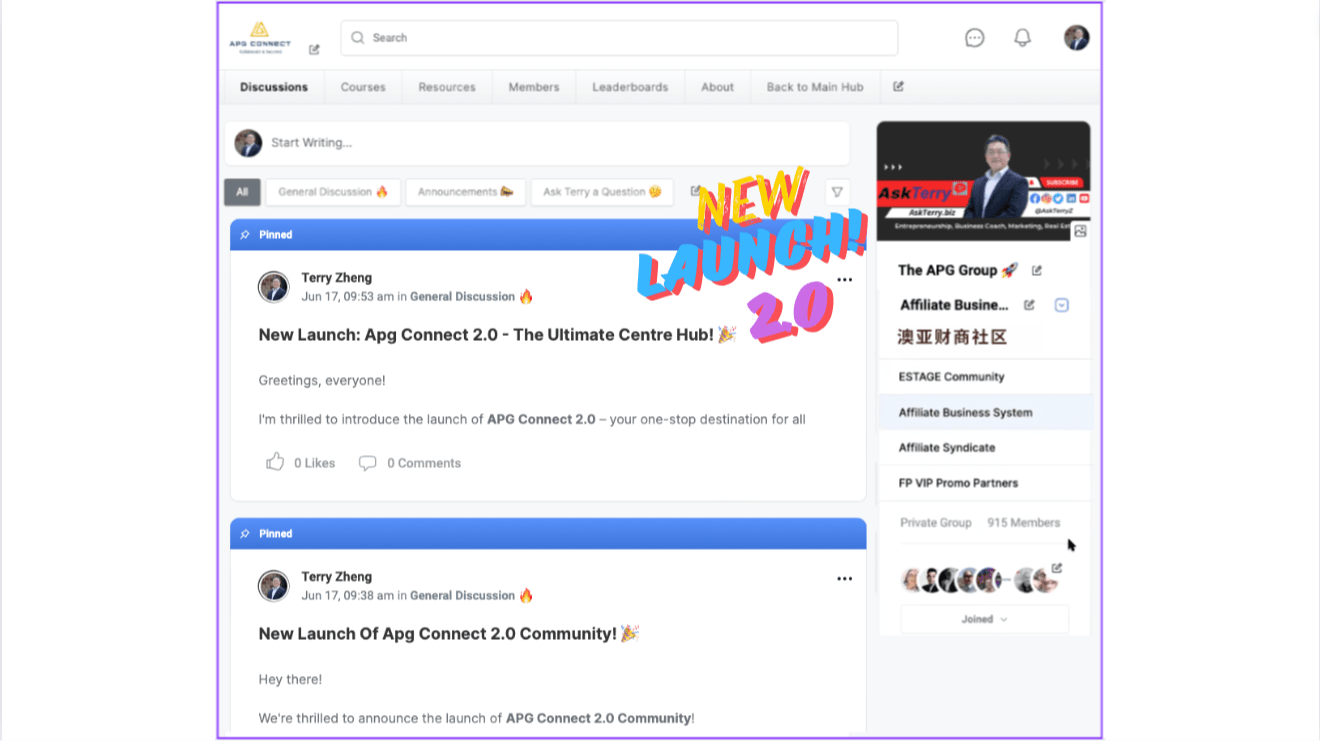Click the APG Connect logo

pos(259,38)
